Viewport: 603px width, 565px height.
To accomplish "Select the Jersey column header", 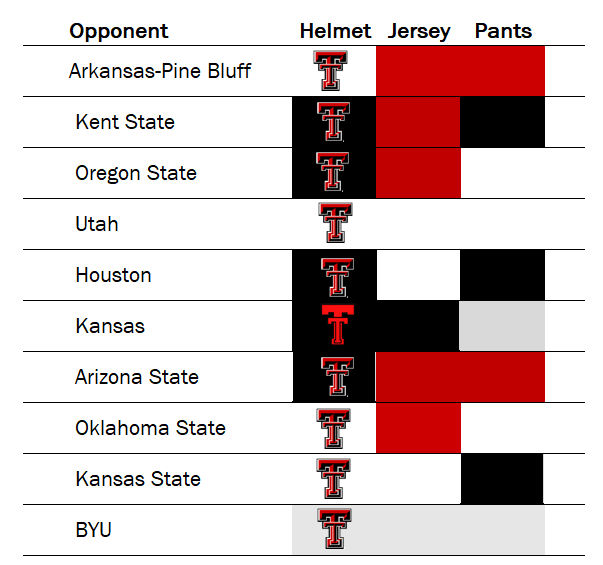I will [420, 31].
